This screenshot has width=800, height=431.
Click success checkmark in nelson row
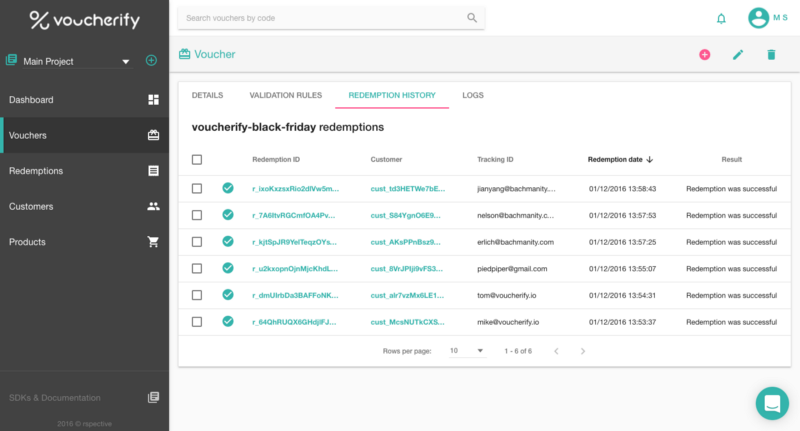[x=228, y=215]
